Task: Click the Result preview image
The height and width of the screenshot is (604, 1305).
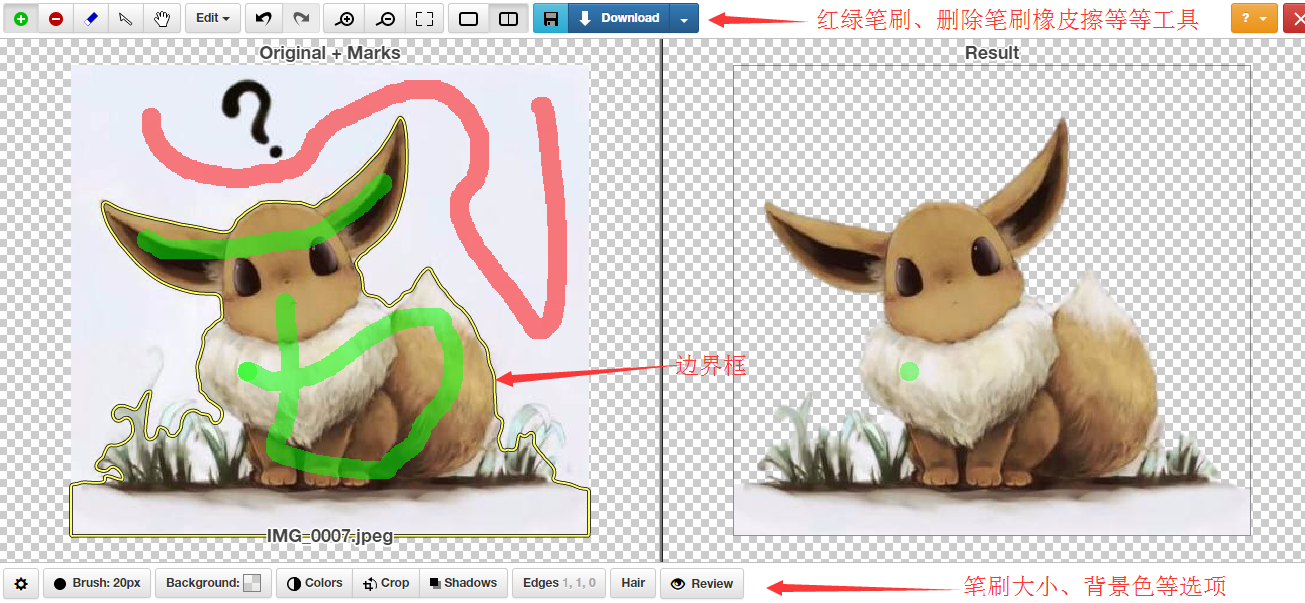Action: (992, 300)
